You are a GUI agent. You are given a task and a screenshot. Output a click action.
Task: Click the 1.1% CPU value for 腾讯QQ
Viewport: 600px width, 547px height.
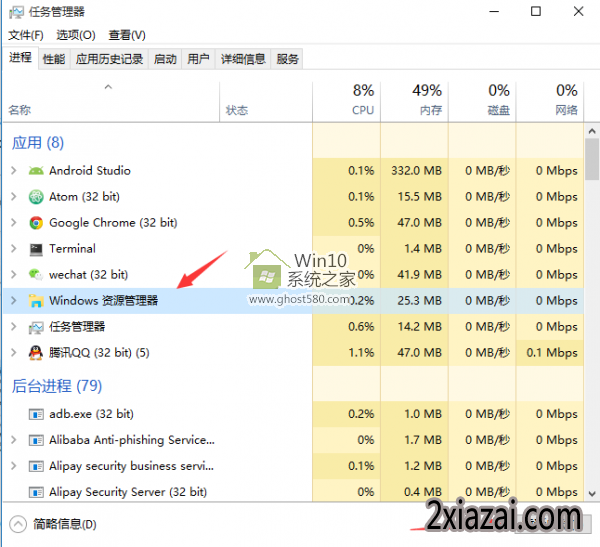coord(361,353)
